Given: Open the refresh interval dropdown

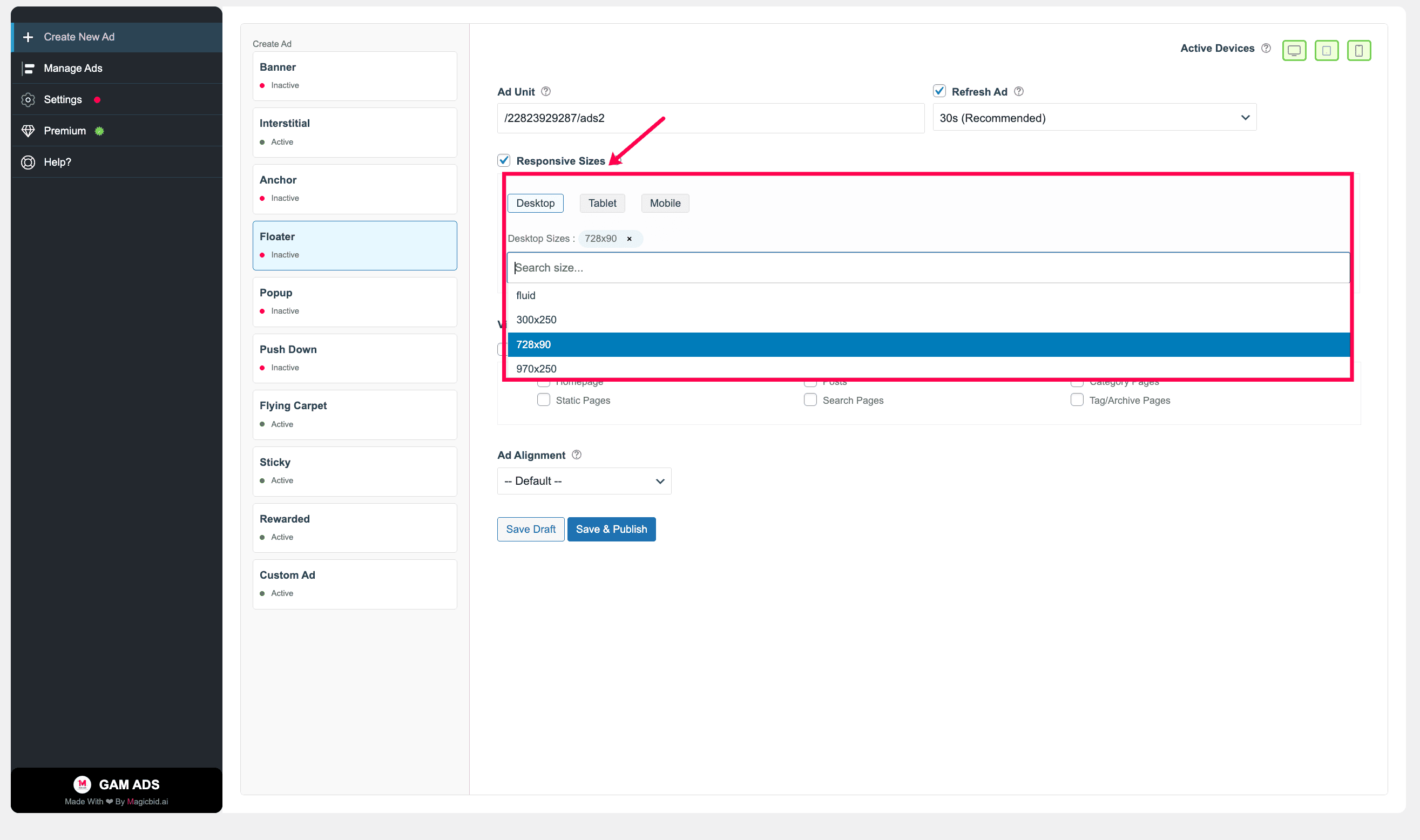Looking at the screenshot, I should click(1094, 117).
